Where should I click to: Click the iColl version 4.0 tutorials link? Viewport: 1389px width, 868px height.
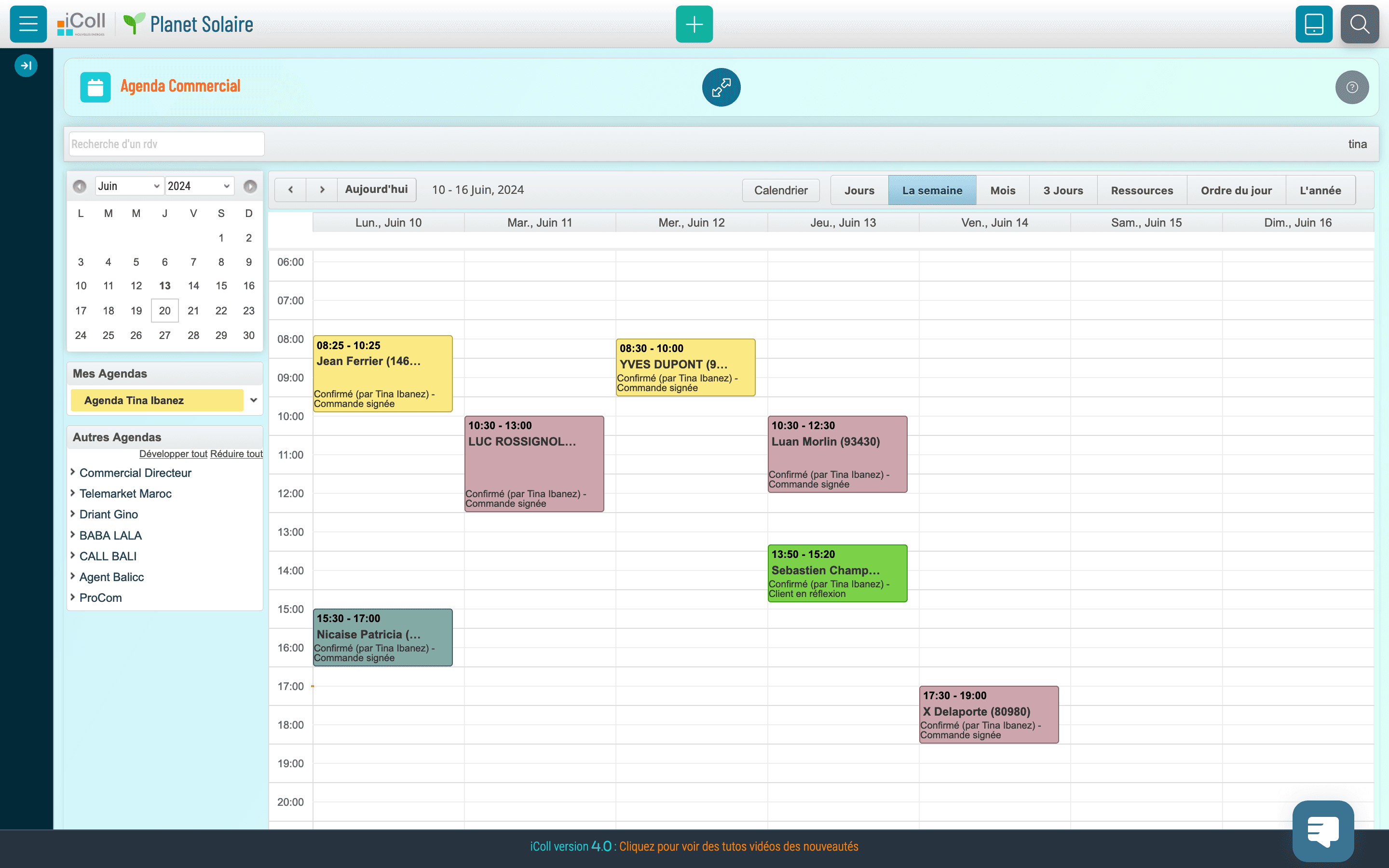[694, 847]
